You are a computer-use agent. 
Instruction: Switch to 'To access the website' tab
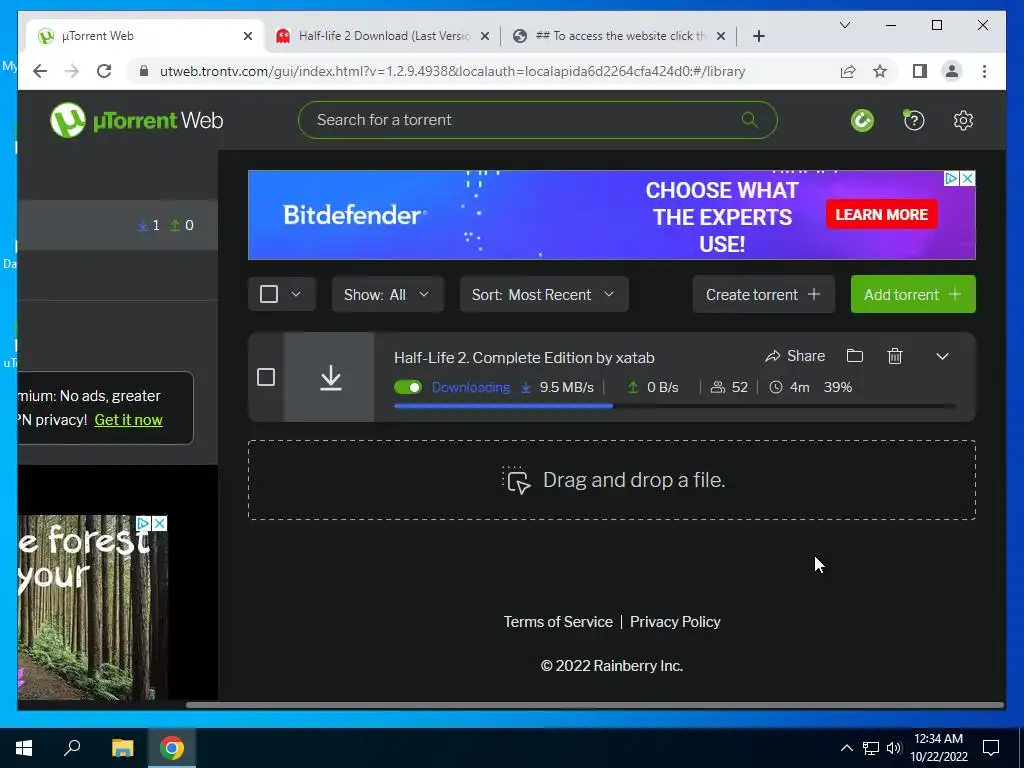pos(620,36)
